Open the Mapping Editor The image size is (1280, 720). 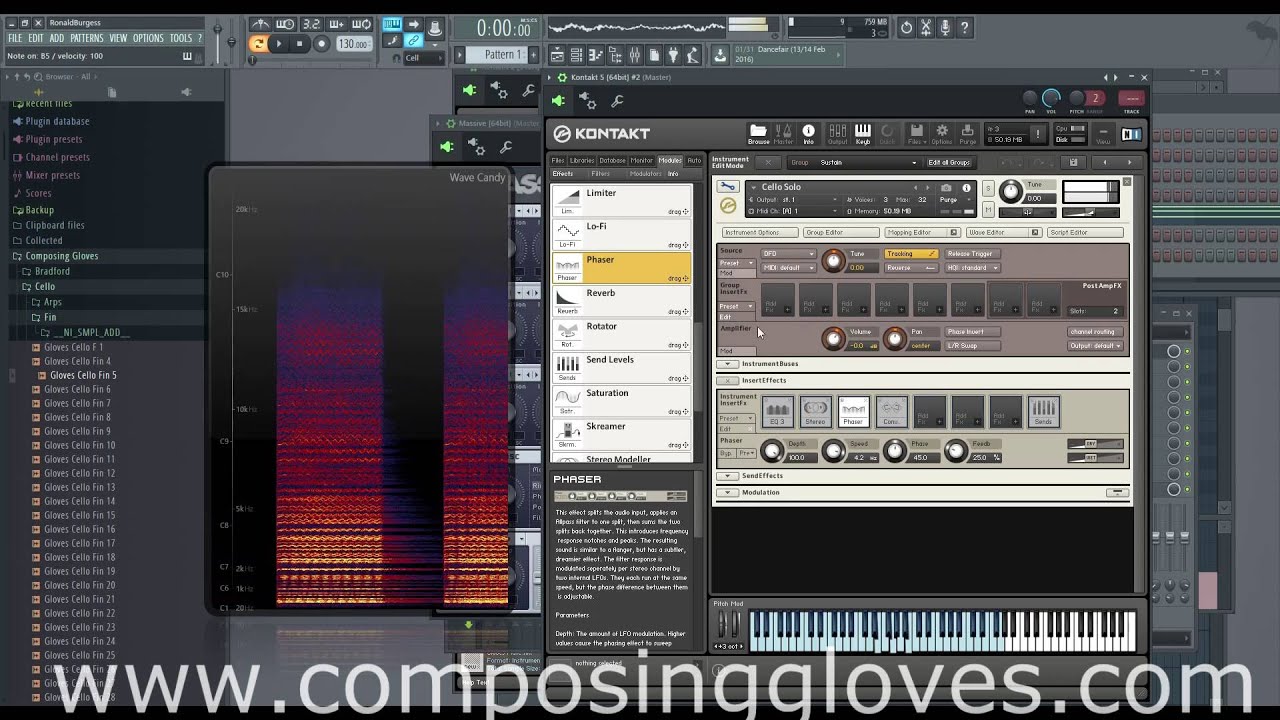point(921,233)
